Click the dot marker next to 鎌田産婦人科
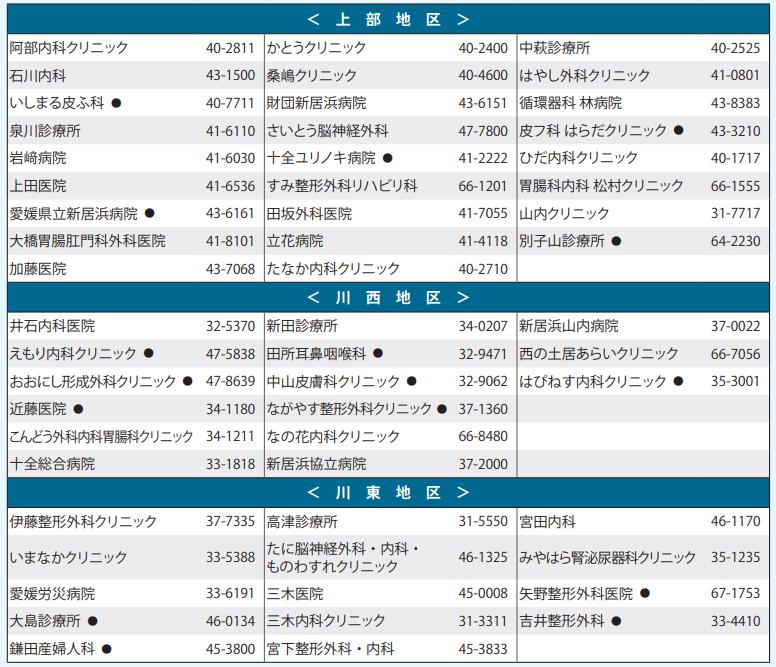Screen dimensions: 776x667 107,649
